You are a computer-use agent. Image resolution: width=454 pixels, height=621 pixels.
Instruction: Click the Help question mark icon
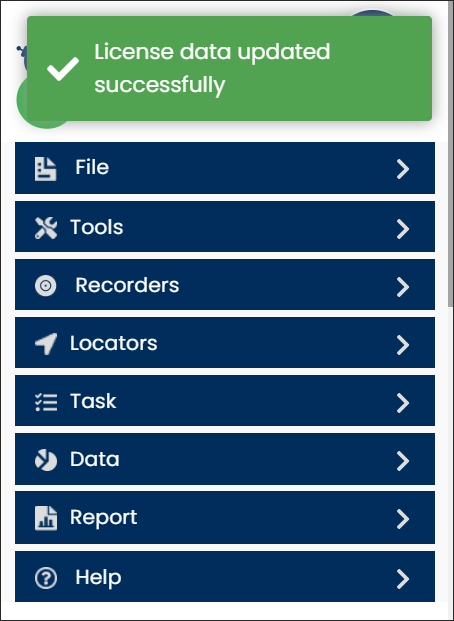pyautogui.click(x=46, y=578)
